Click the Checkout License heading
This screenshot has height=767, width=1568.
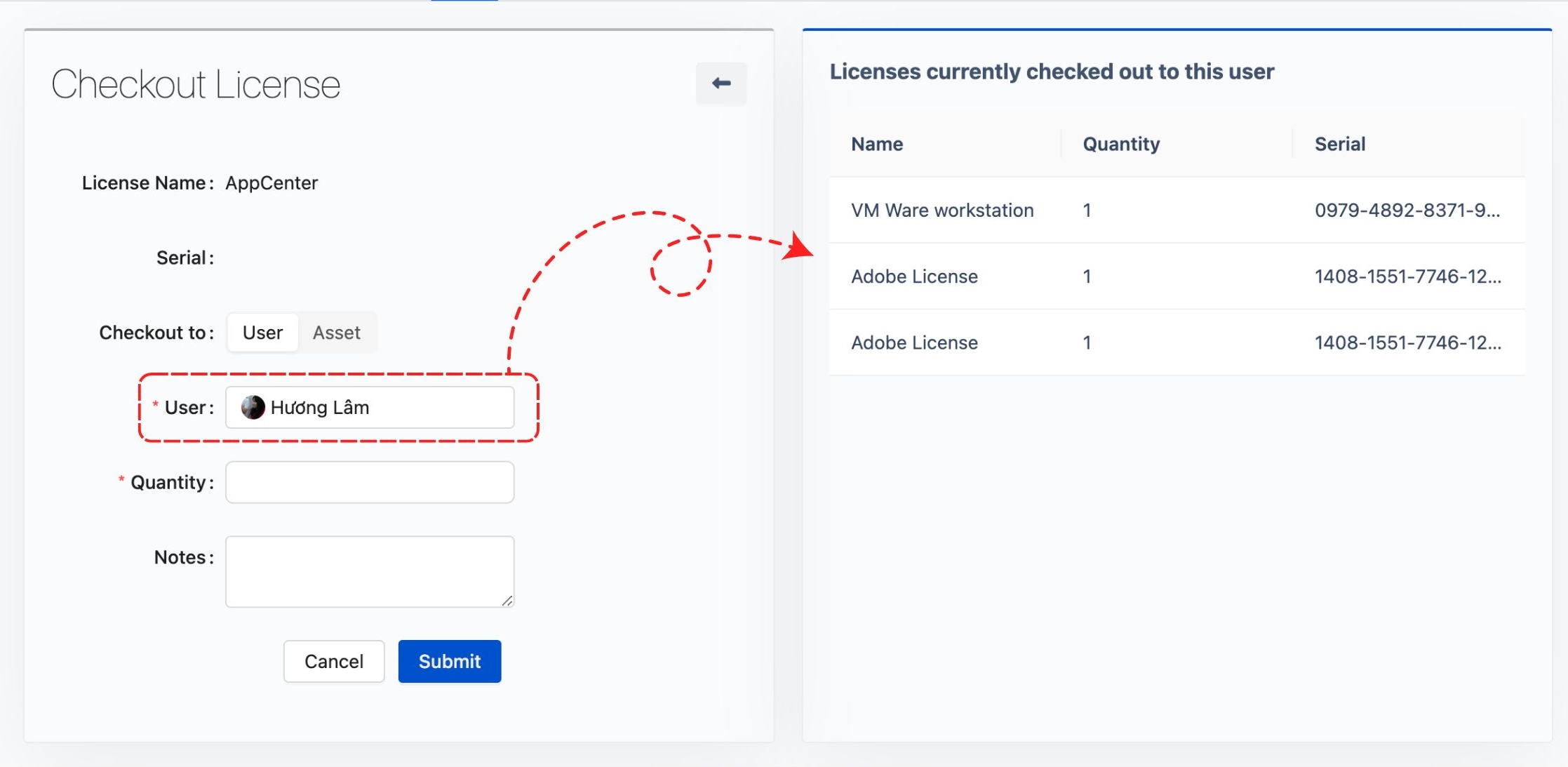[x=196, y=84]
